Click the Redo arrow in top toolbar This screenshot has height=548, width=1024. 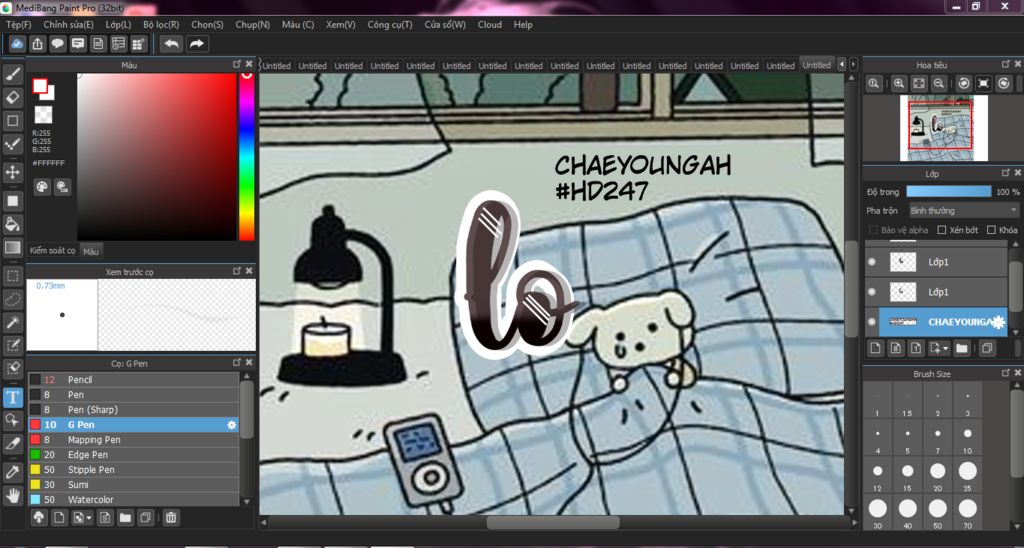[196, 44]
